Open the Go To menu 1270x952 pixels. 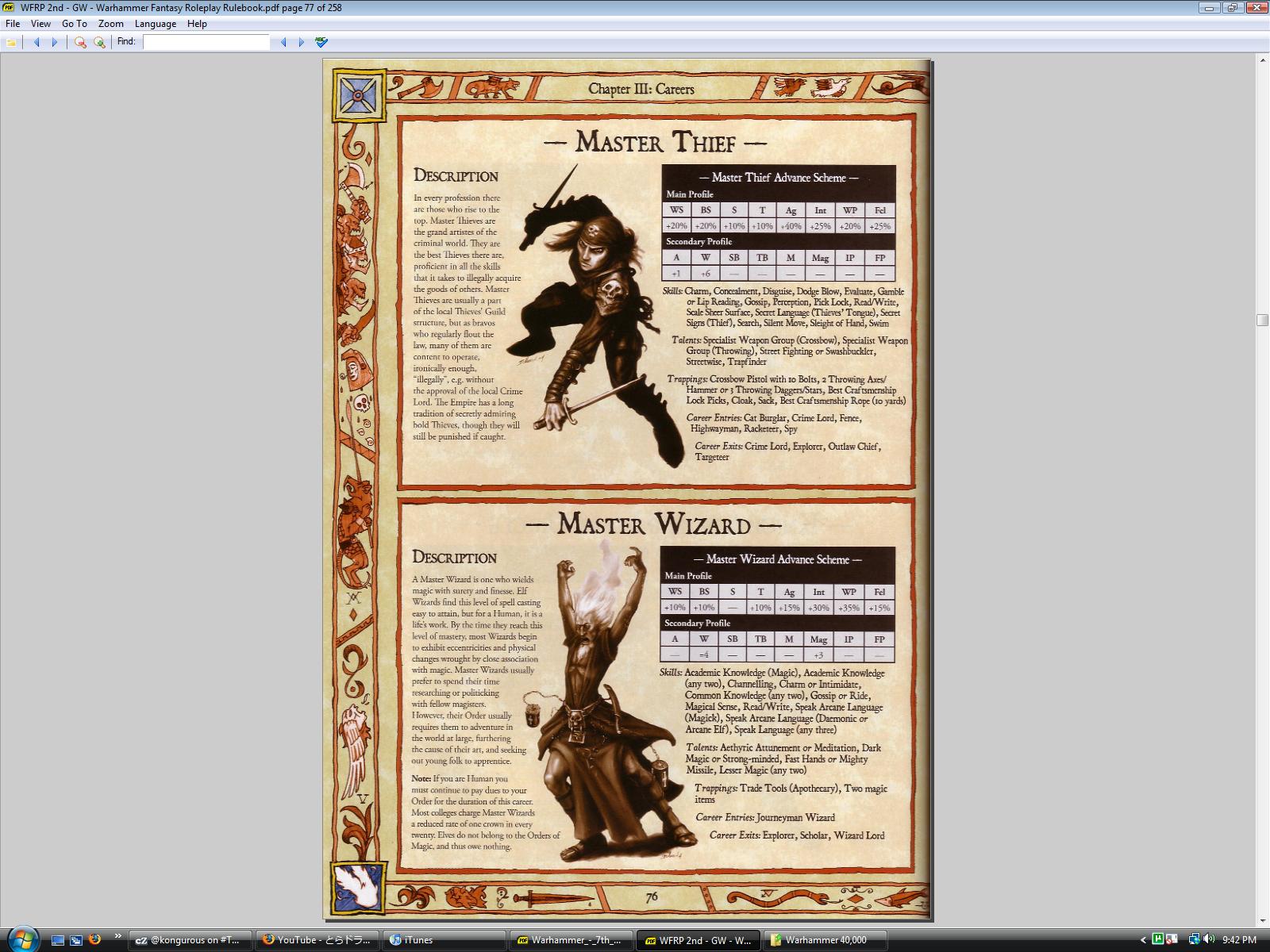(75, 24)
